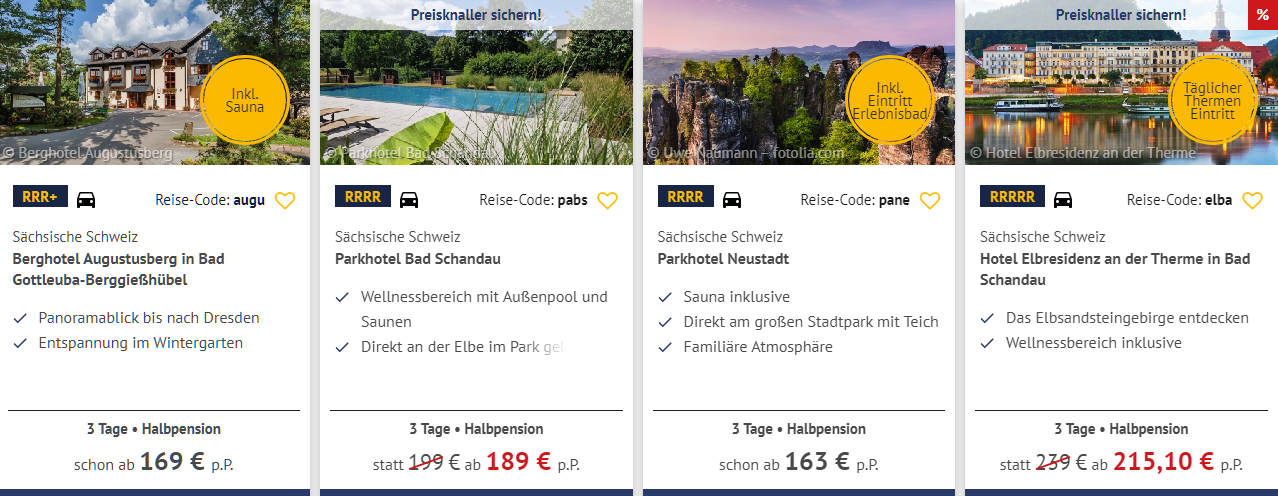Click the car icon on Parkhotel Bad Schandau card
1278x496 pixels.
409,199
